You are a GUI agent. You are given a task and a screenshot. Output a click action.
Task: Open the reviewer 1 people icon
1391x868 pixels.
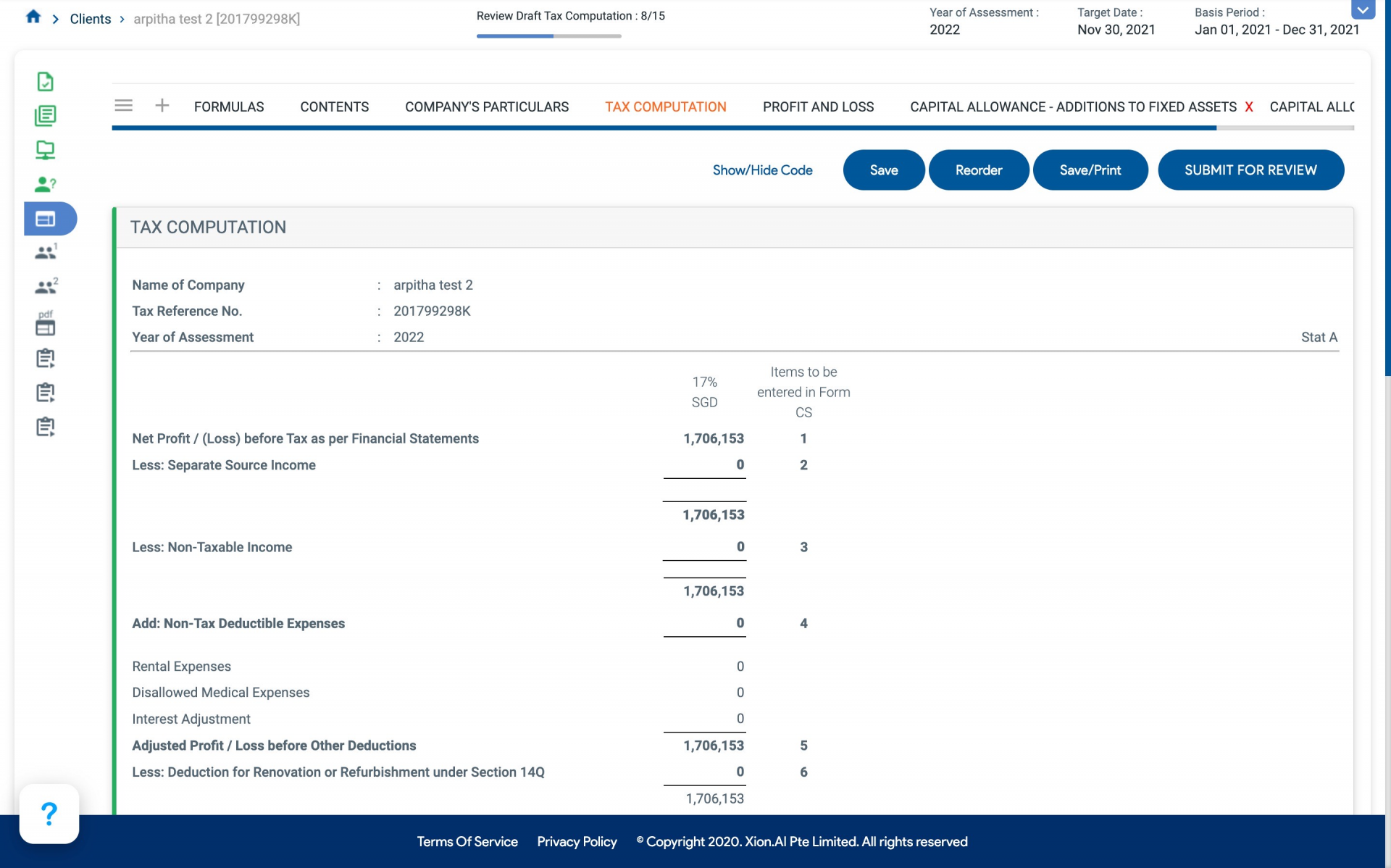click(45, 252)
